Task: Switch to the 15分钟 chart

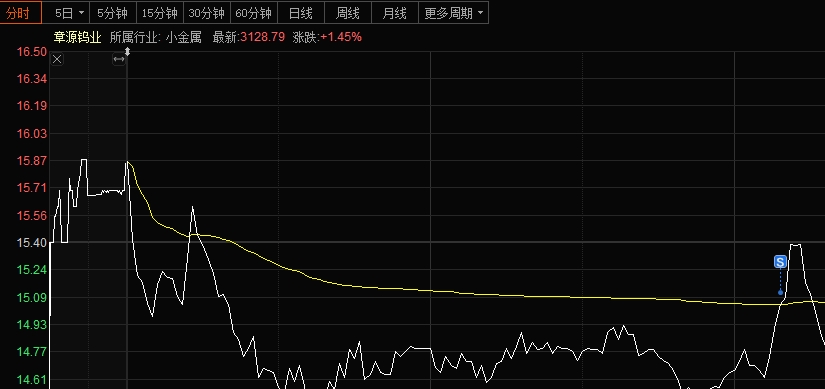Action: tap(160, 13)
